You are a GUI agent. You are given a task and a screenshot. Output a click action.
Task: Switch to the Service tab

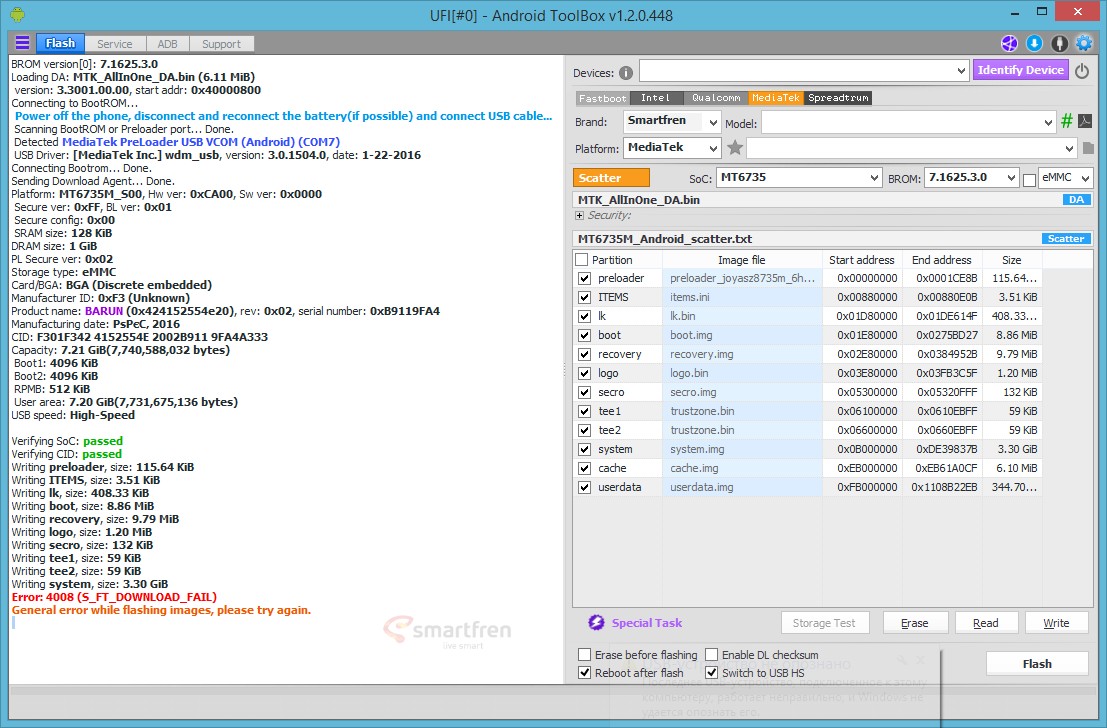click(x=114, y=44)
